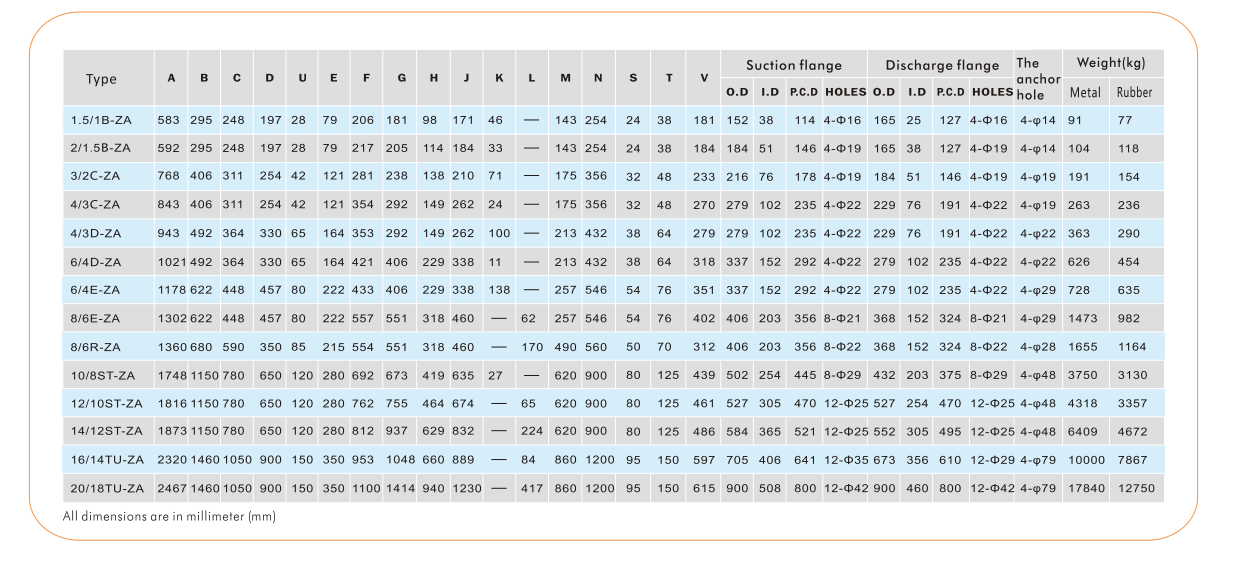Select the 12/10ST-ZA type row label
1236x562 pixels.
pos(105,404)
